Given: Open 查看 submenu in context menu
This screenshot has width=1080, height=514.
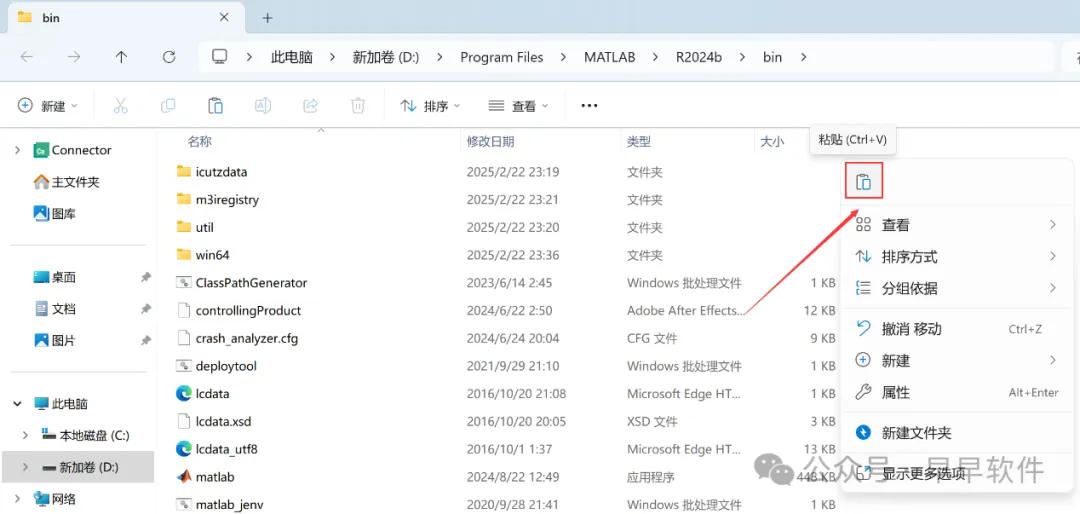Looking at the screenshot, I should click(x=957, y=225).
